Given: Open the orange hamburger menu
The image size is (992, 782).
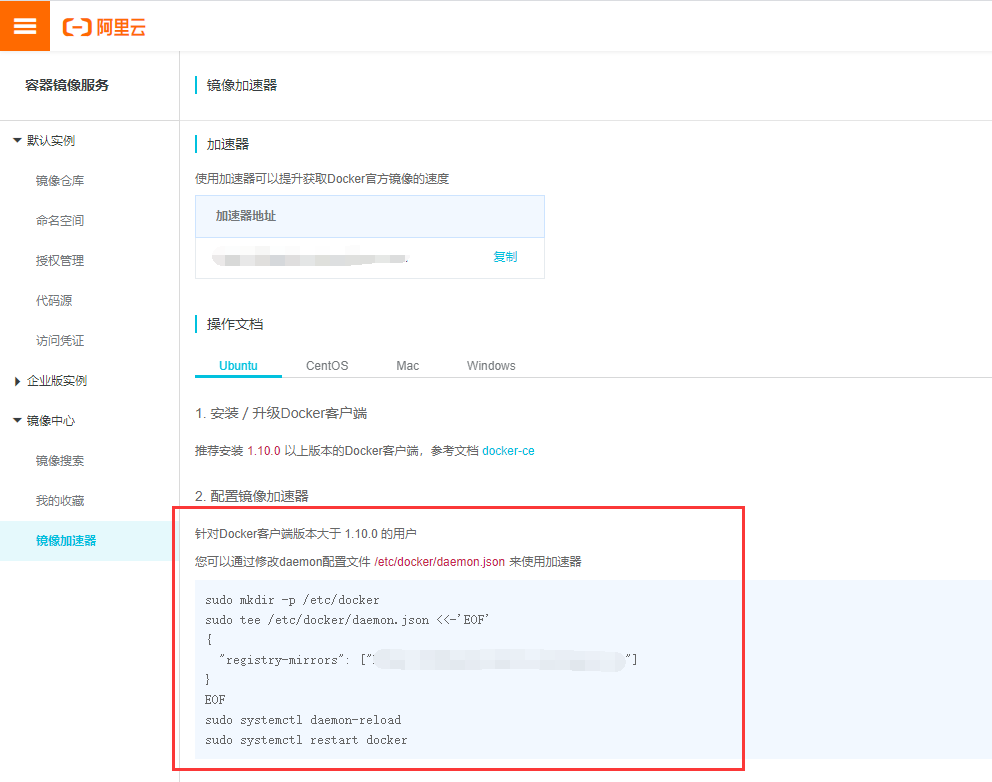Looking at the screenshot, I should pos(25,26).
